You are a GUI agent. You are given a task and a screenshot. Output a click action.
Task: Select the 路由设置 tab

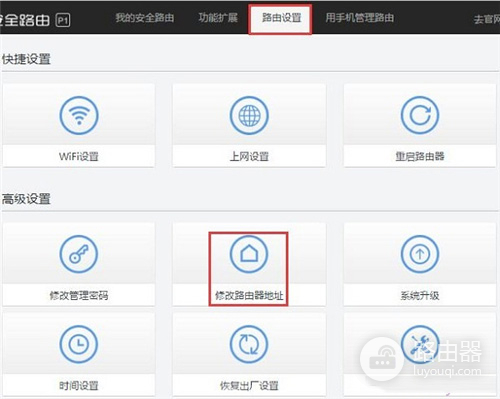pyautogui.click(x=281, y=18)
